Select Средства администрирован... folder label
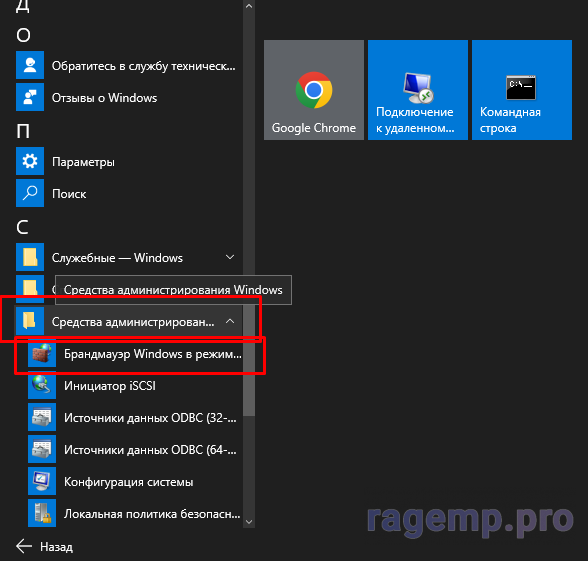Screen dimensions: 588x561 tap(133, 322)
